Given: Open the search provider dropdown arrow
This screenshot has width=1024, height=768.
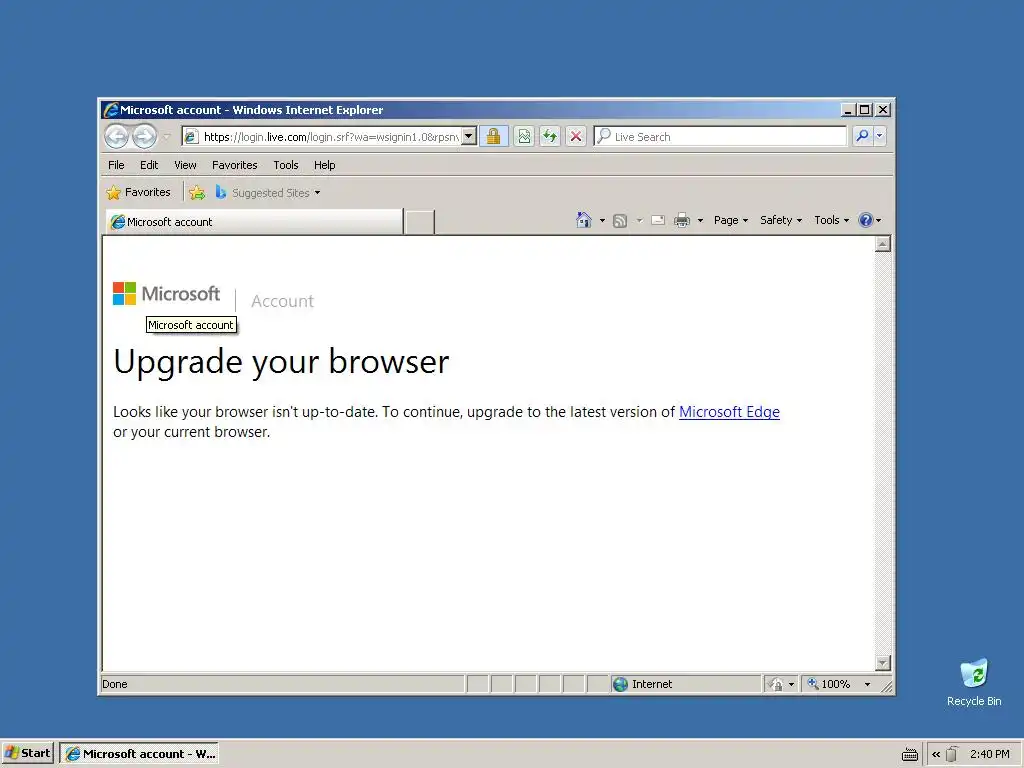Looking at the screenshot, I should coord(879,136).
